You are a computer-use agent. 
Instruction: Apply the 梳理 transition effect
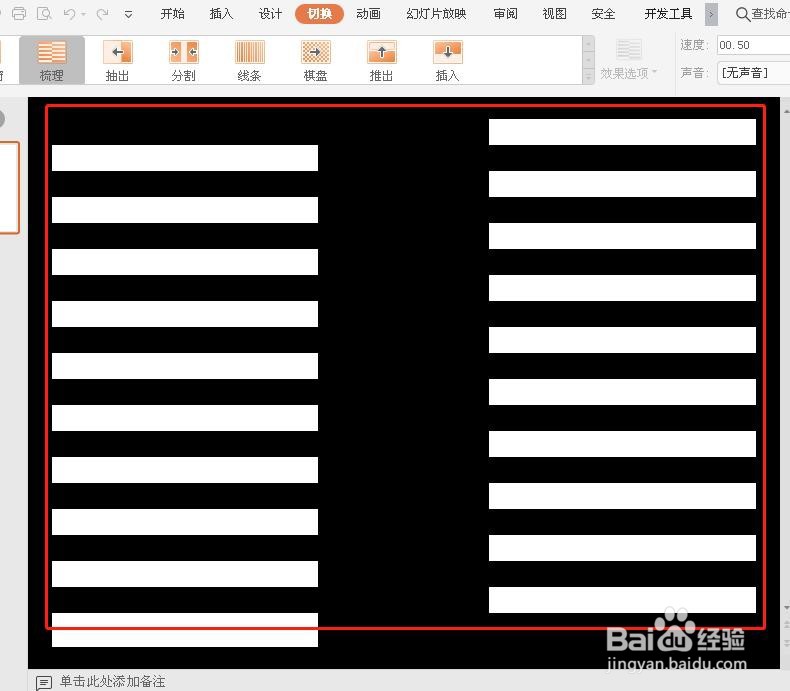pos(51,60)
